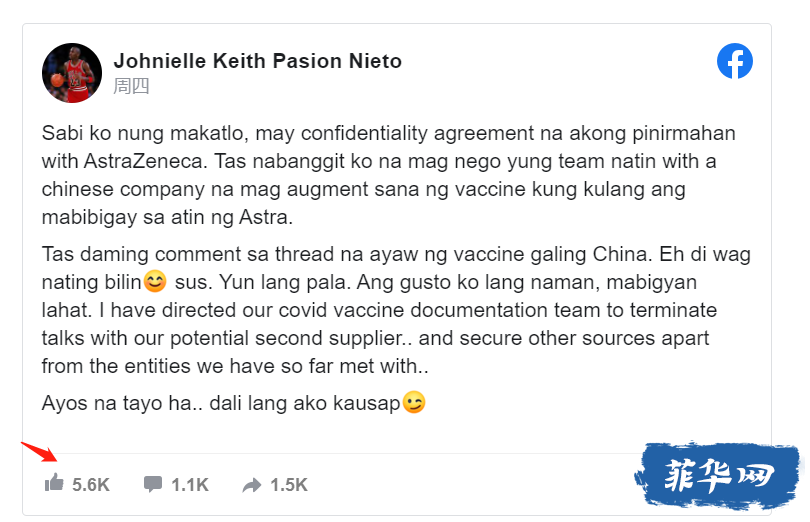Click the word "AstraZeneca" in the post
The image size is (810, 522).
145,161
